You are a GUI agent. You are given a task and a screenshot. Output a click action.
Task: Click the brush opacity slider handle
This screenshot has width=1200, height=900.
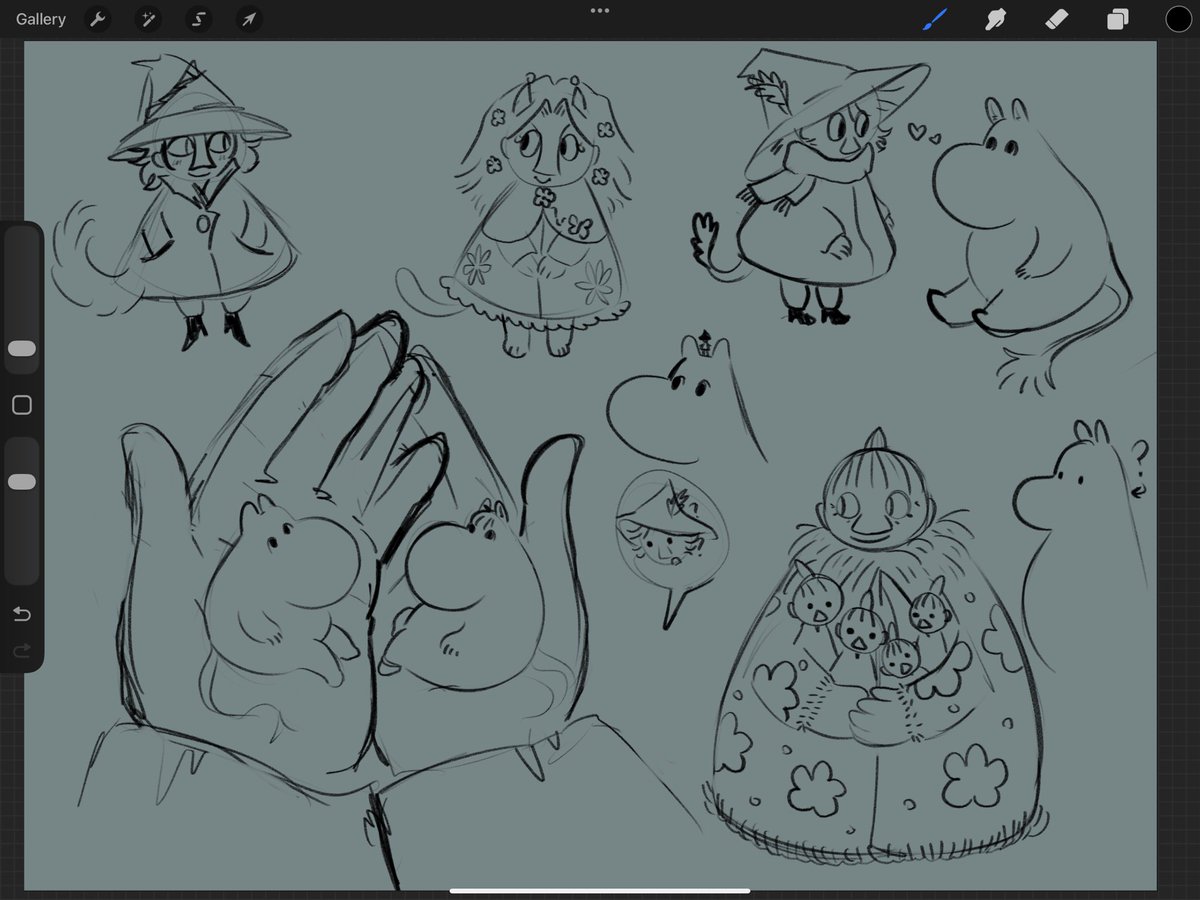coord(21,482)
